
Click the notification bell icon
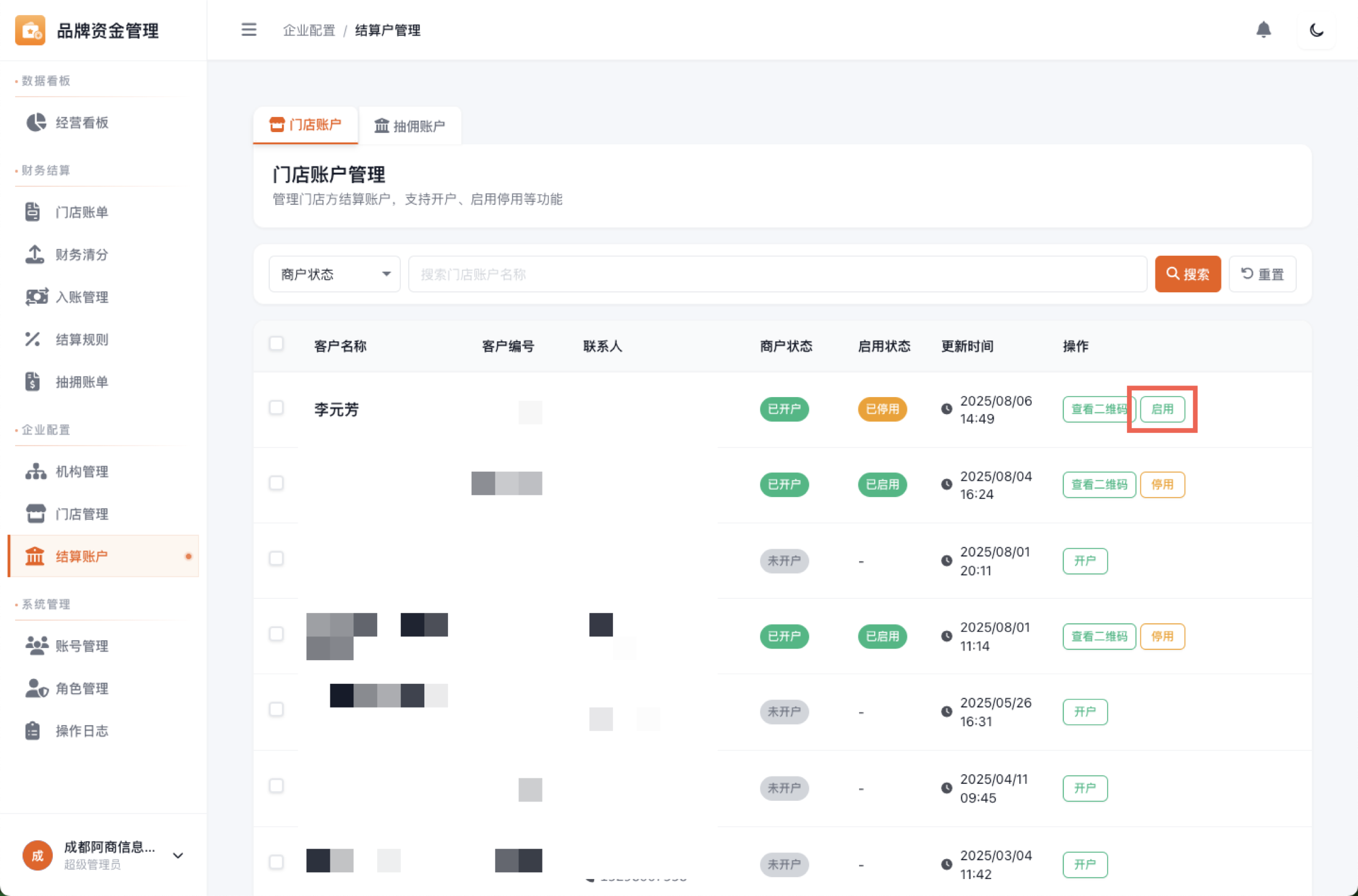pyautogui.click(x=1263, y=30)
